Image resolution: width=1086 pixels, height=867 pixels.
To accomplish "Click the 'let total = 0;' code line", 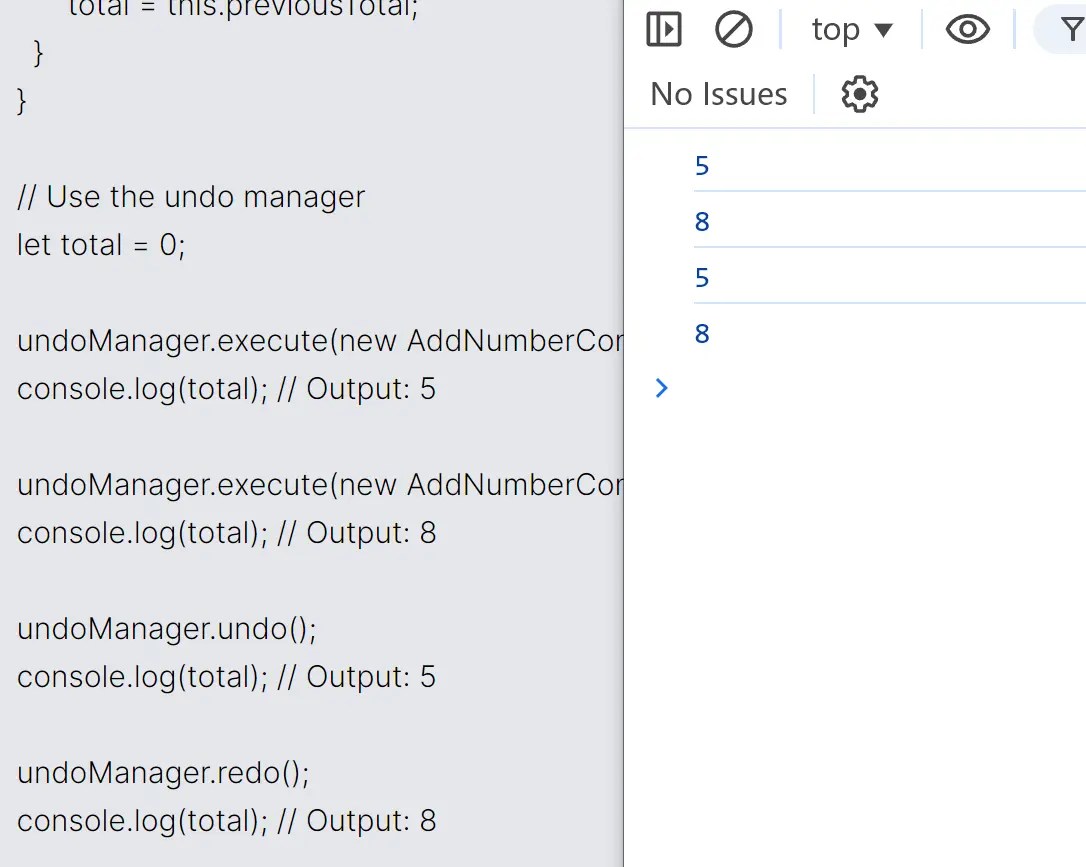I will [102, 245].
